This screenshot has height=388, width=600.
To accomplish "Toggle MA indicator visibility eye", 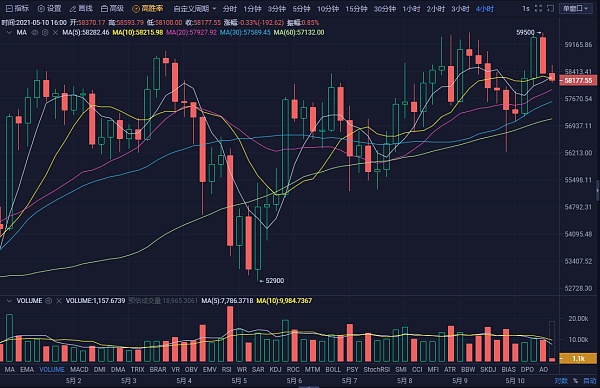I will pos(34,33).
